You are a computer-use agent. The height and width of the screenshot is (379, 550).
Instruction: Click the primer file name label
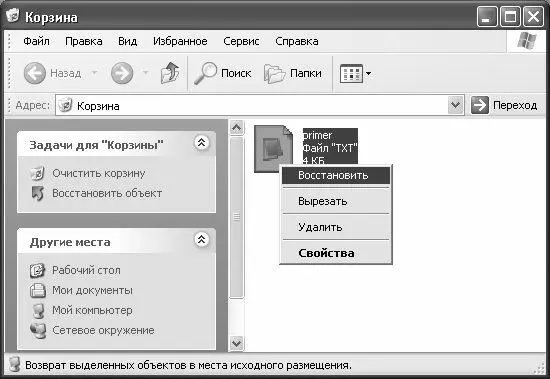point(317,135)
